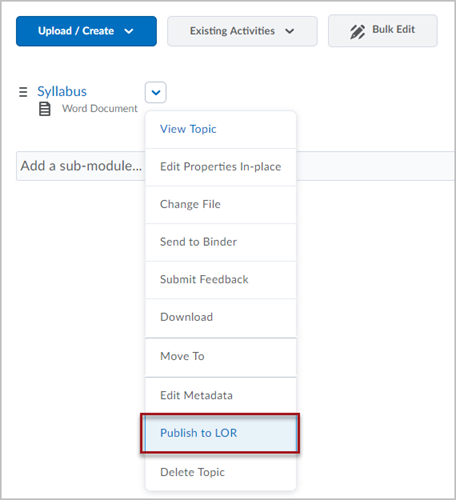This screenshot has height=500, width=456.
Task: Select the Change File option
Action: pyautogui.click(x=221, y=204)
